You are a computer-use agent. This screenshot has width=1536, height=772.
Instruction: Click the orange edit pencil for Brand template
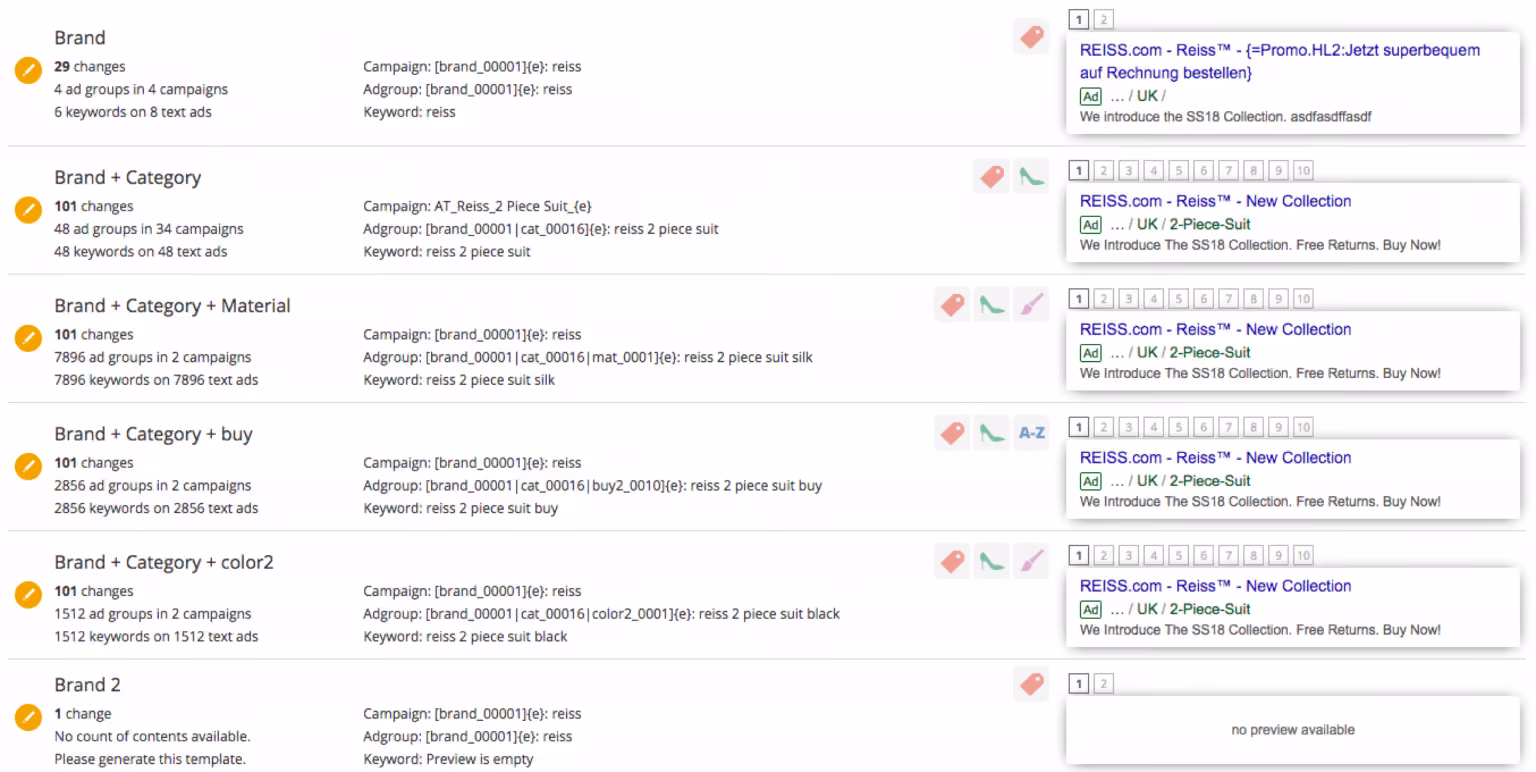click(28, 71)
